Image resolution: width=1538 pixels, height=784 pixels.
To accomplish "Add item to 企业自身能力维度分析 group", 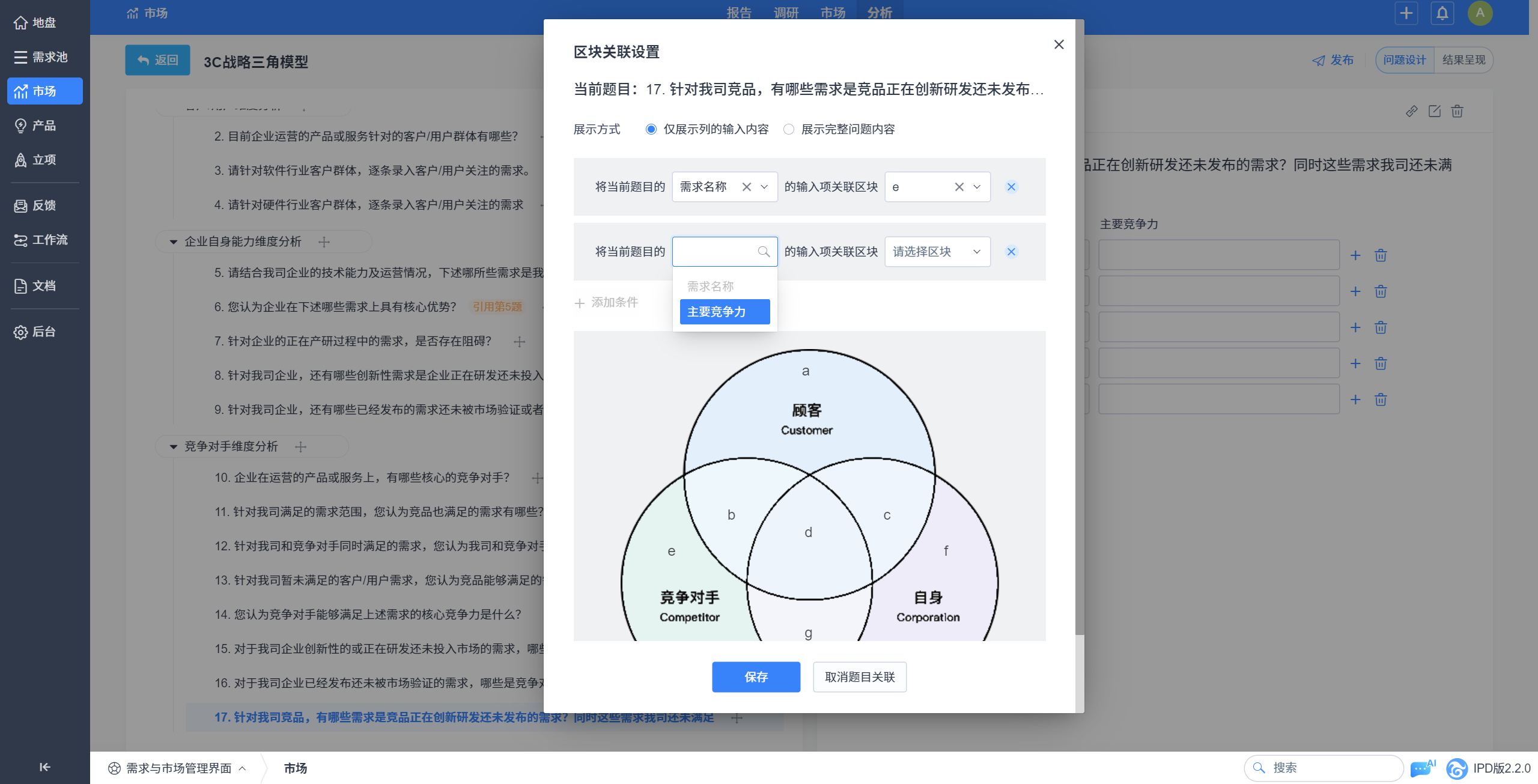I will (x=324, y=242).
